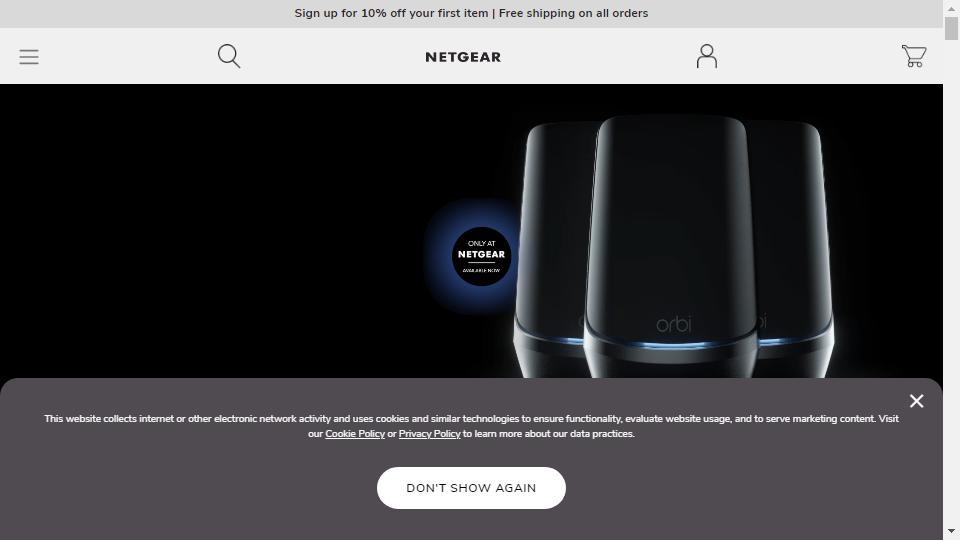Open the Privacy Policy link
Viewport: 960px width, 540px height.
point(429,433)
